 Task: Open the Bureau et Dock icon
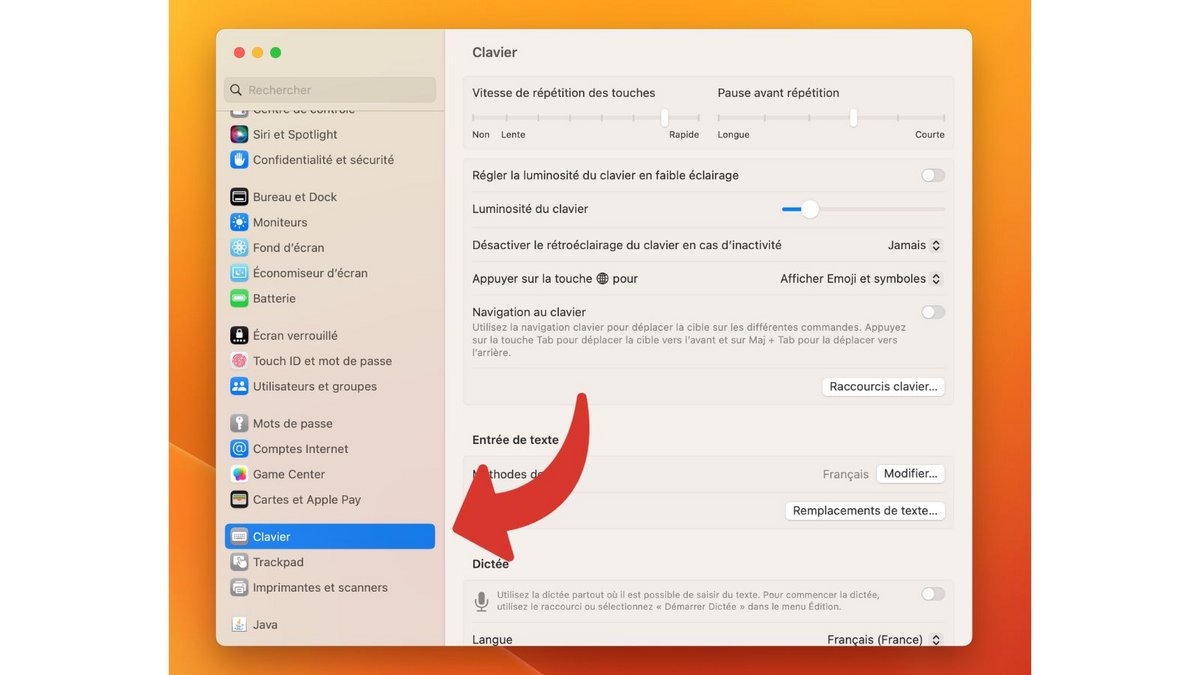[x=239, y=197]
